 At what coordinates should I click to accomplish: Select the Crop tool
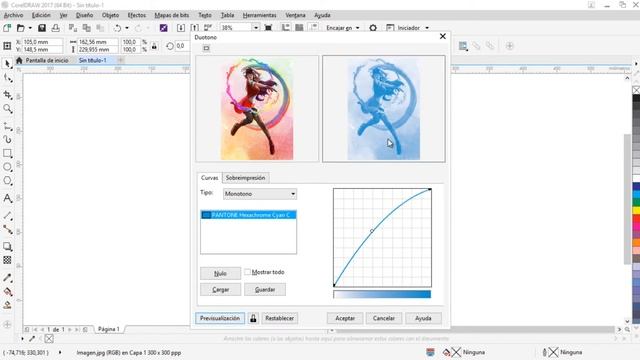[7, 95]
